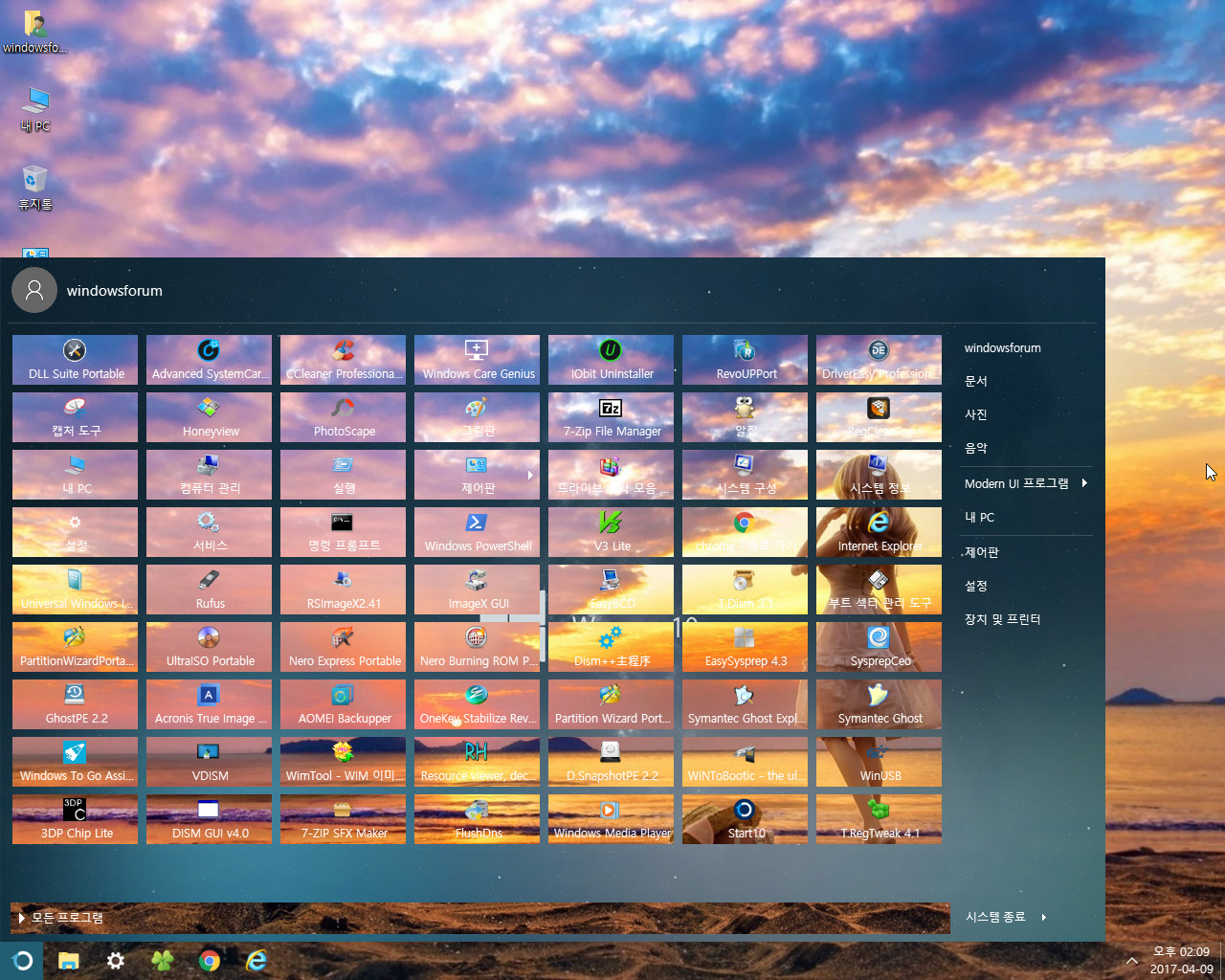Launch Chrome from the taskbar
The height and width of the screenshot is (980, 1225).
coord(209,961)
